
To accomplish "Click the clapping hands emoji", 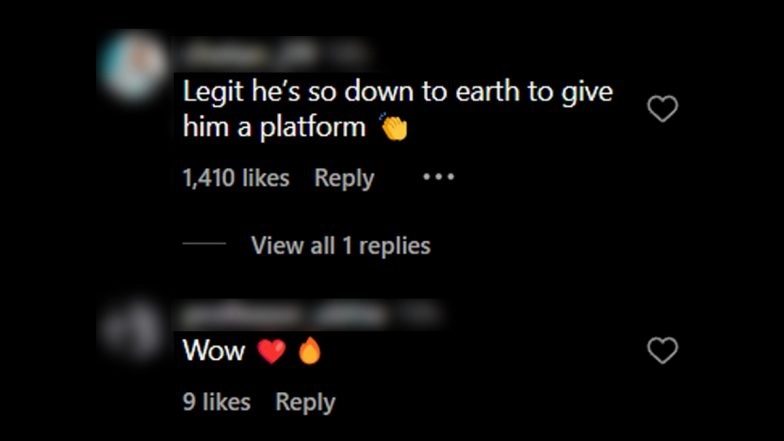I will coord(394,126).
